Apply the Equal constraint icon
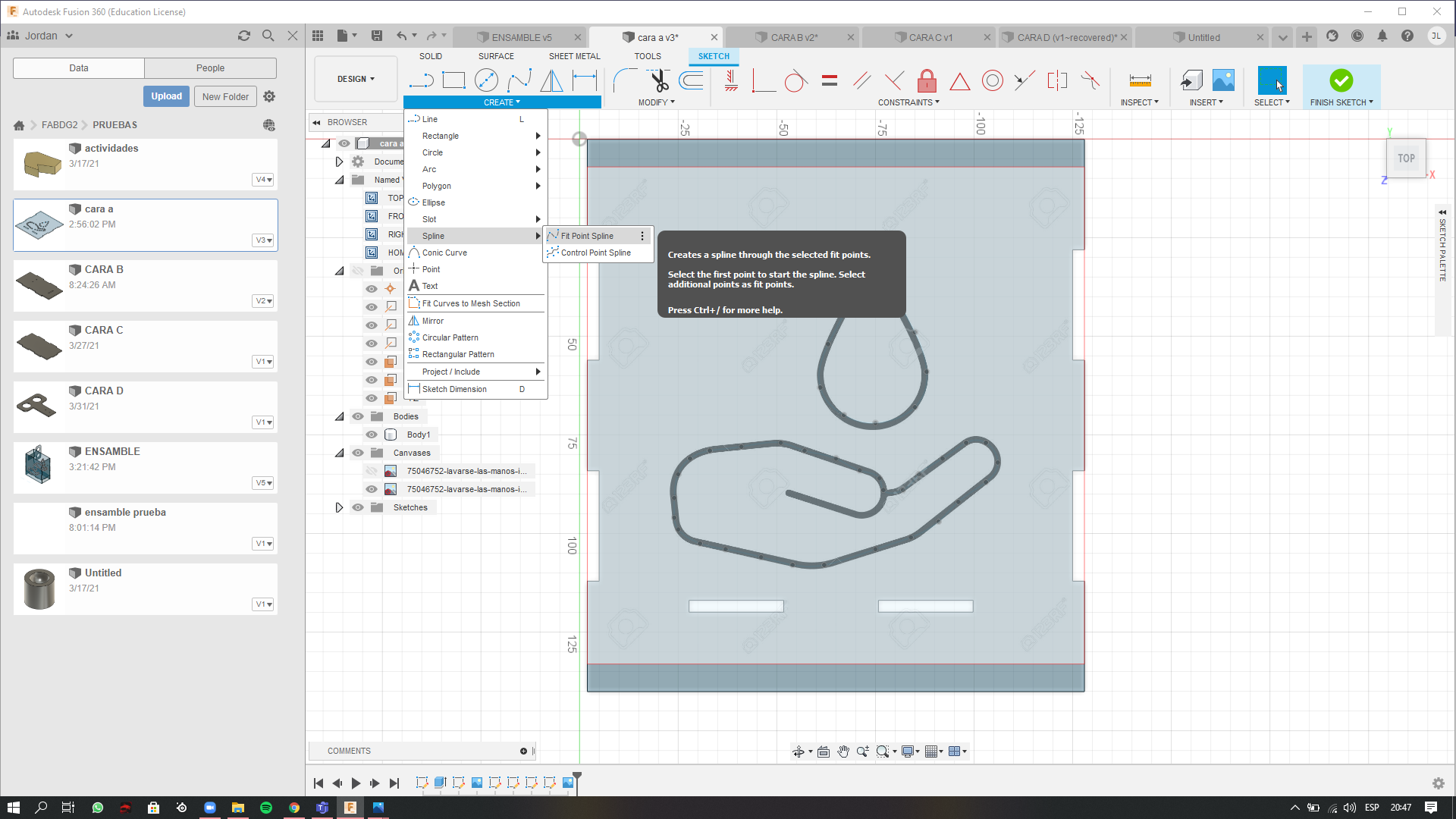The image size is (1456, 819). [x=830, y=80]
